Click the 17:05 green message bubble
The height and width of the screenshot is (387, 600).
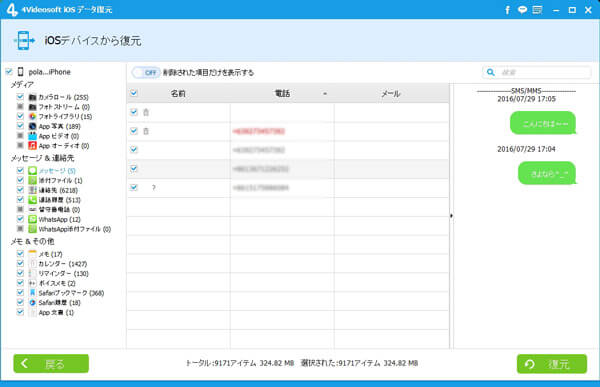coord(543,123)
